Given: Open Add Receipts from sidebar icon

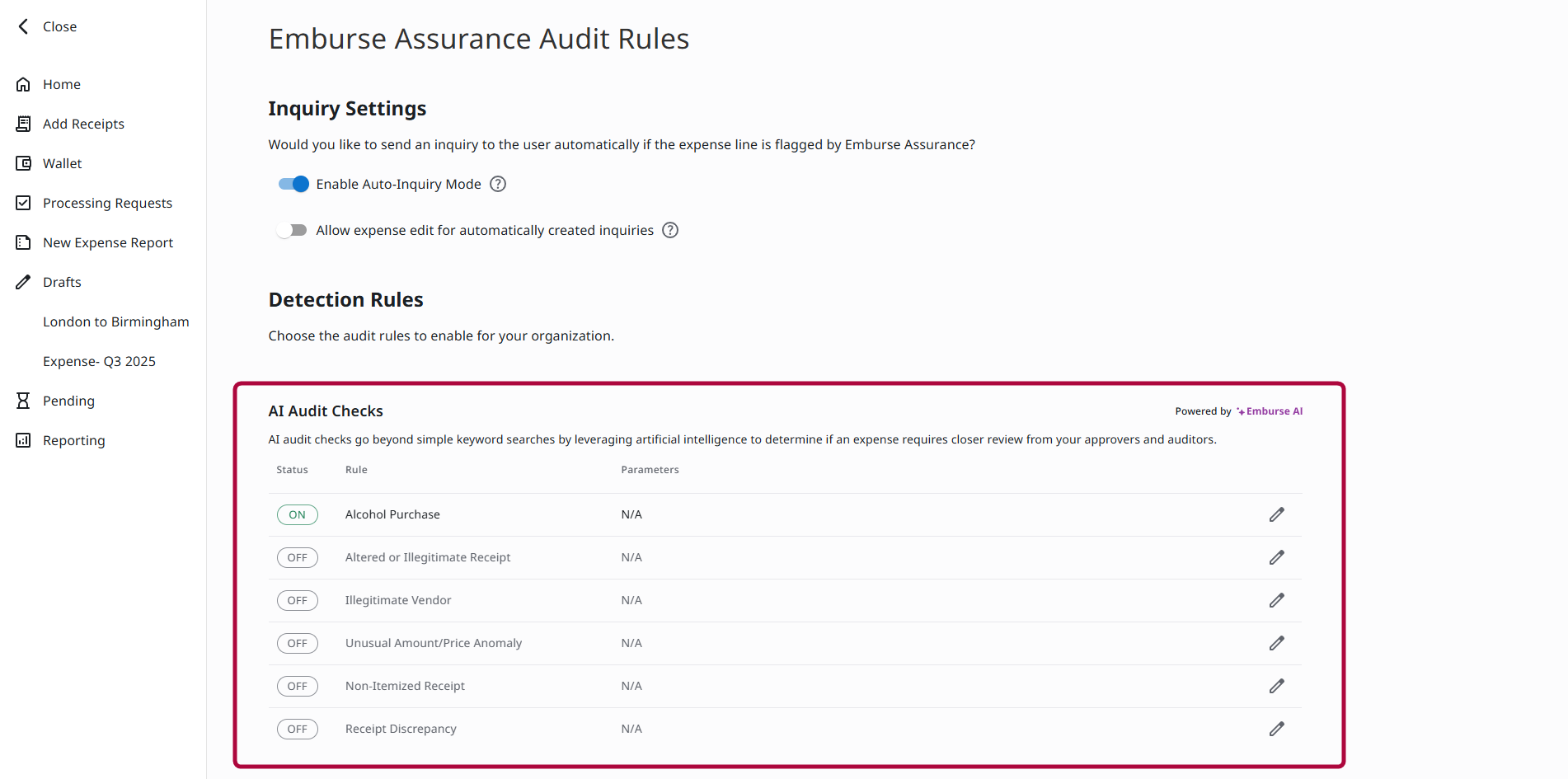Looking at the screenshot, I should (x=24, y=123).
